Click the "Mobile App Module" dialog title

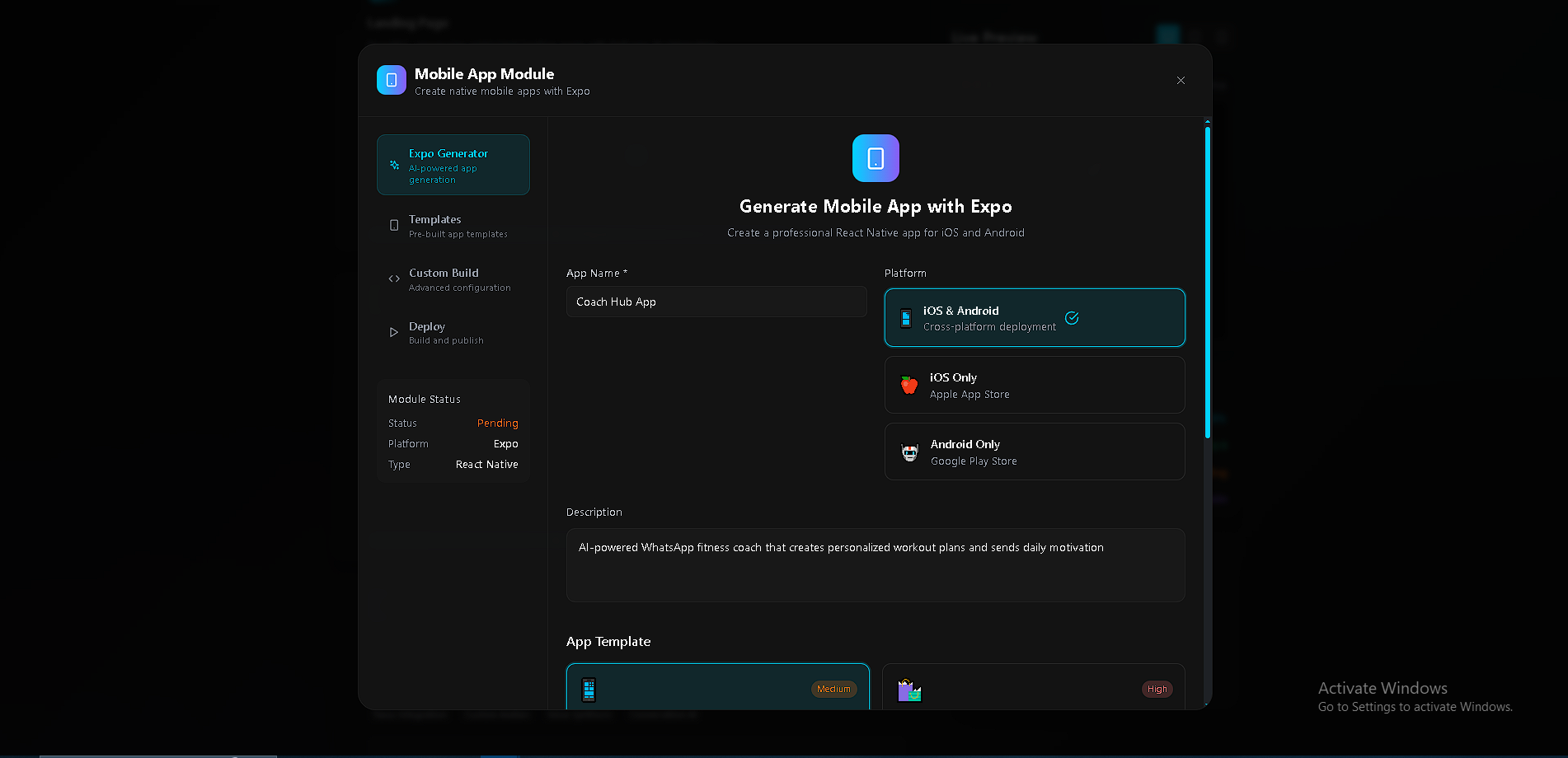tap(484, 74)
